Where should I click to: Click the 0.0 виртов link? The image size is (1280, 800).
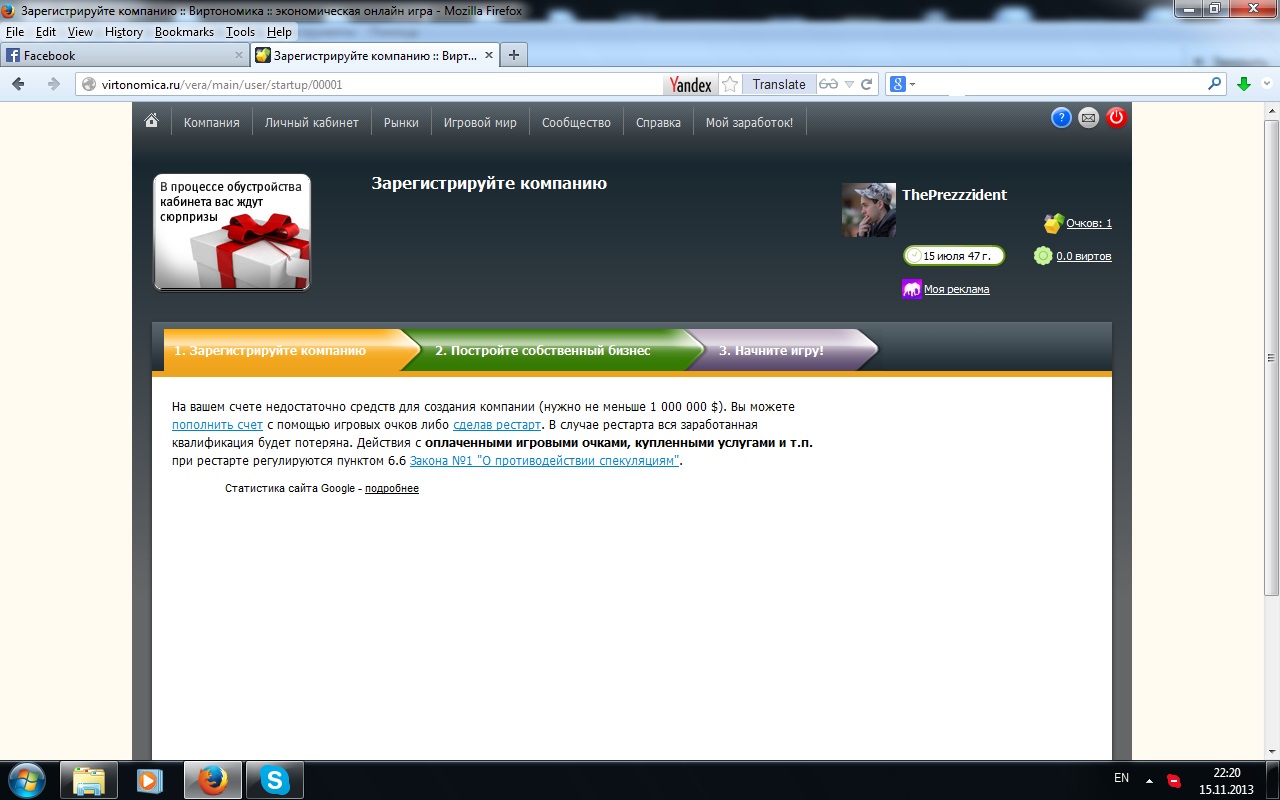pos(1084,257)
